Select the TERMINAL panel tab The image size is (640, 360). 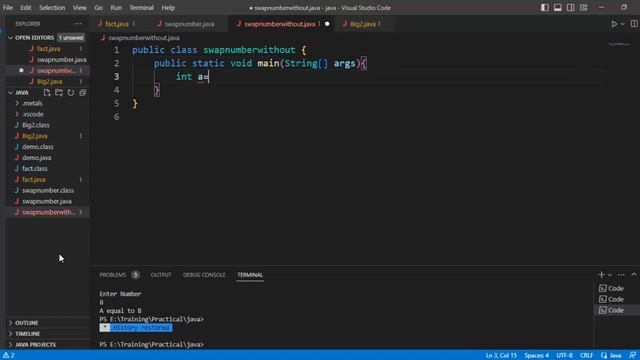tap(250, 275)
